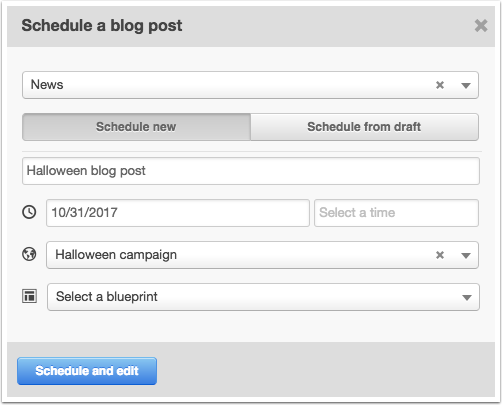Click the globe campaign icon
Viewport: 502px width, 405px height.
29,254
